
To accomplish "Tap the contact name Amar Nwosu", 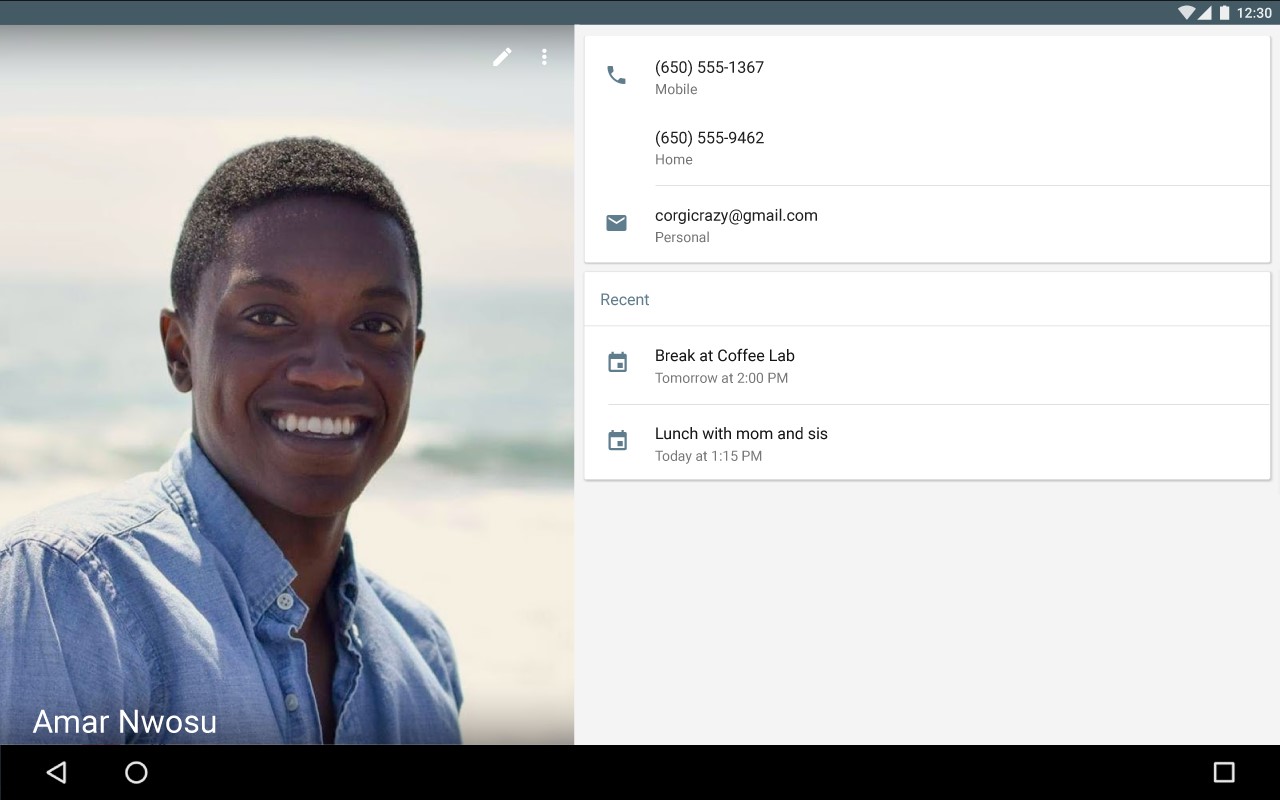I will tap(124, 721).
